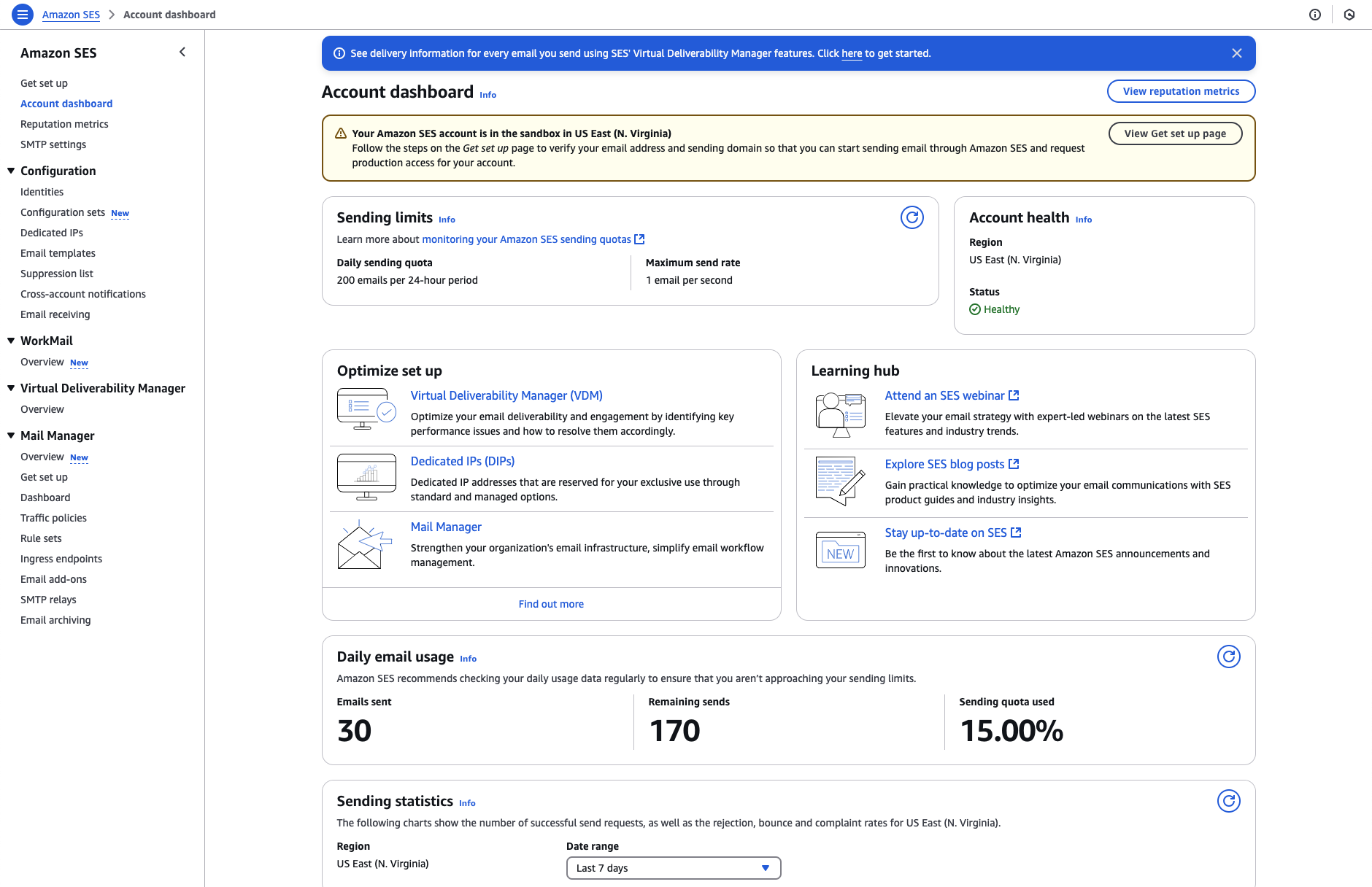Image resolution: width=1372 pixels, height=887 pixels.
Task: Open WorkMail Overview in sidebar
Action: tap(42, 362)
